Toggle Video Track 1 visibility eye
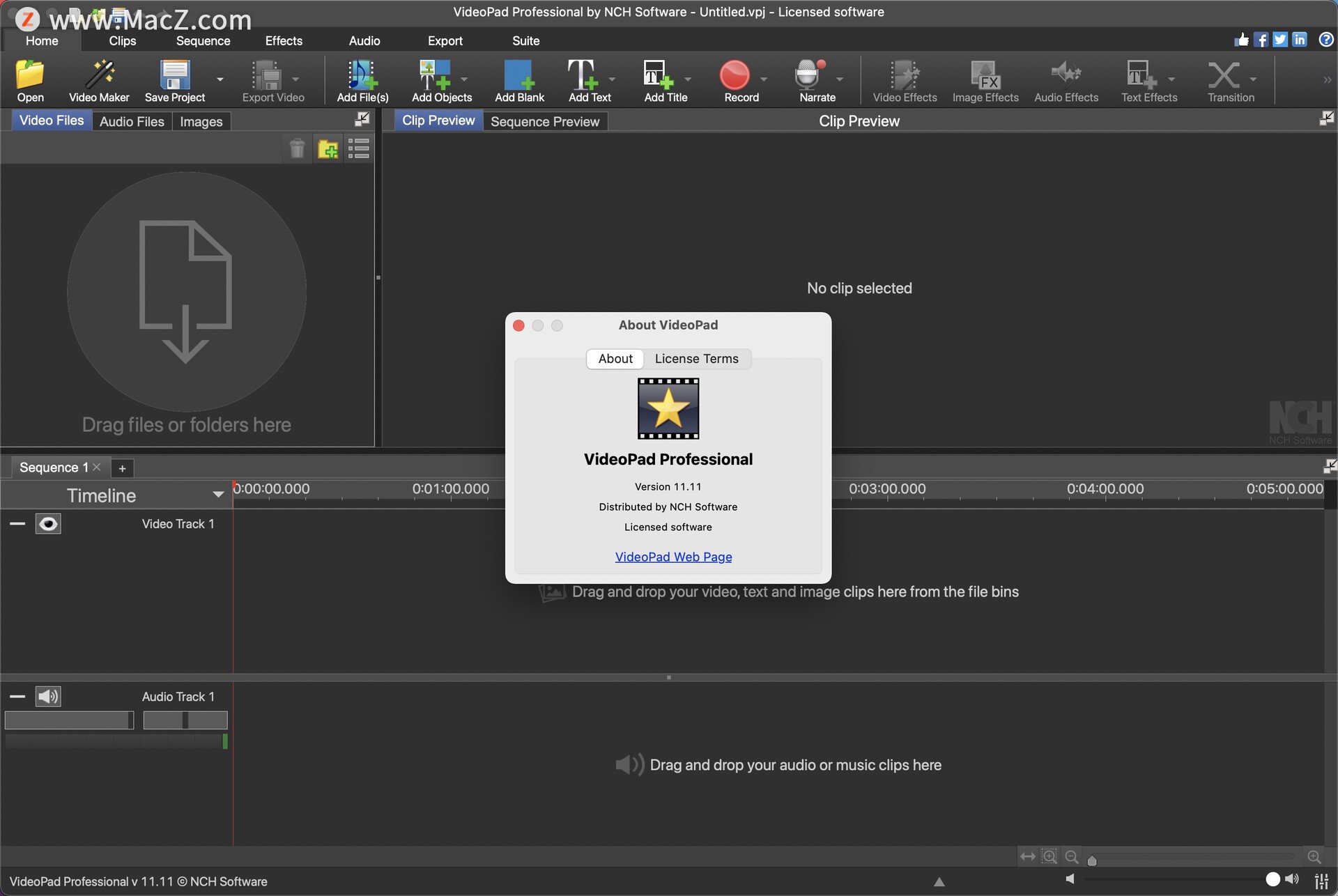The height and width of the screenshot is (896, 1338). point(48,524)
